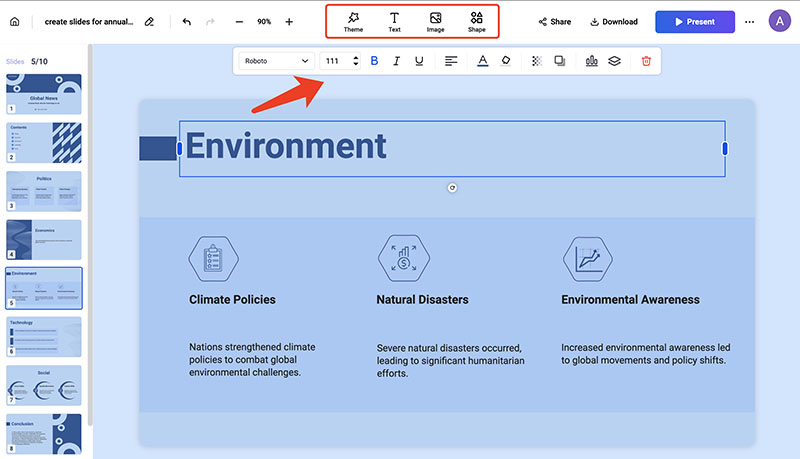Click the left resize handle of title box
This screenshot has height=459, width=800.
point(179,148)
